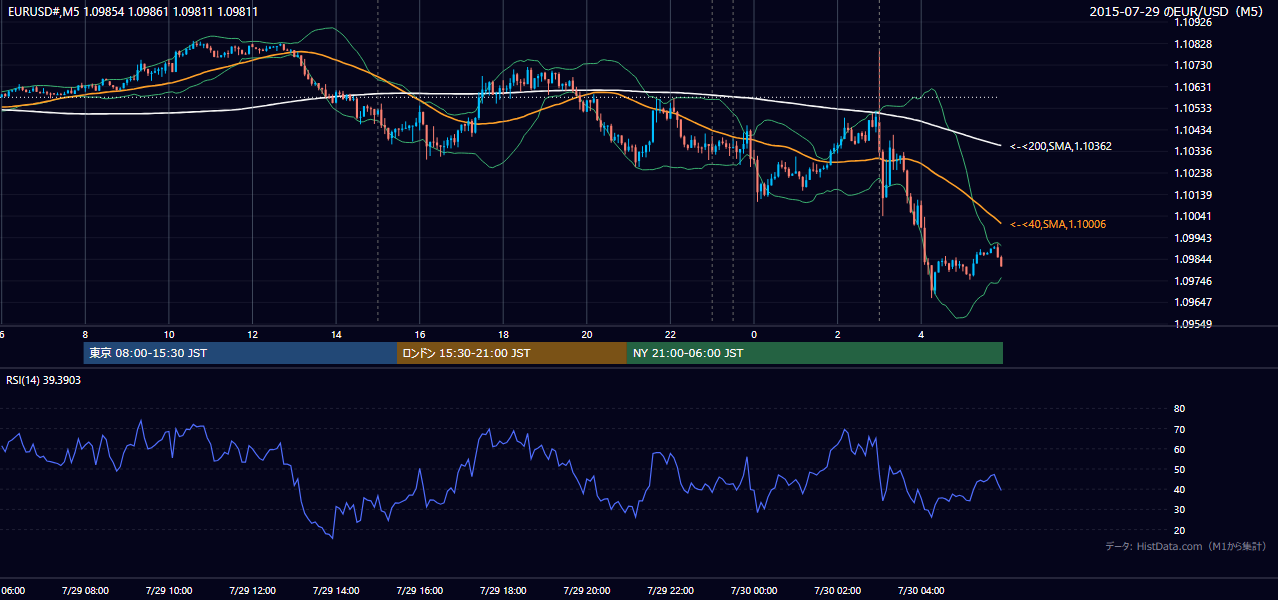Viewport: 1278px width, 600px height.
Task: Click bottom date label 7/30 04:00
Action: coord(921,590)
